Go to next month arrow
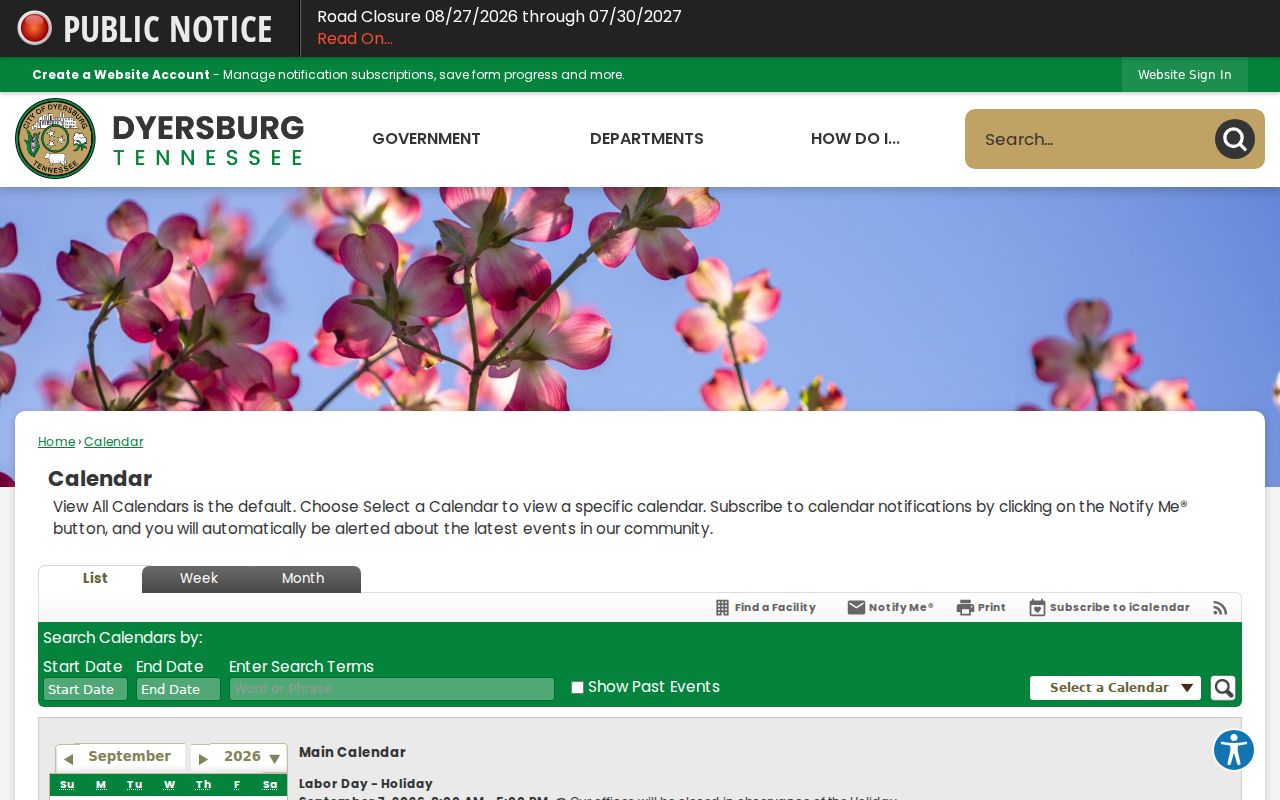Viewport: 1280px width, 800px height. [x=203, y=759]
